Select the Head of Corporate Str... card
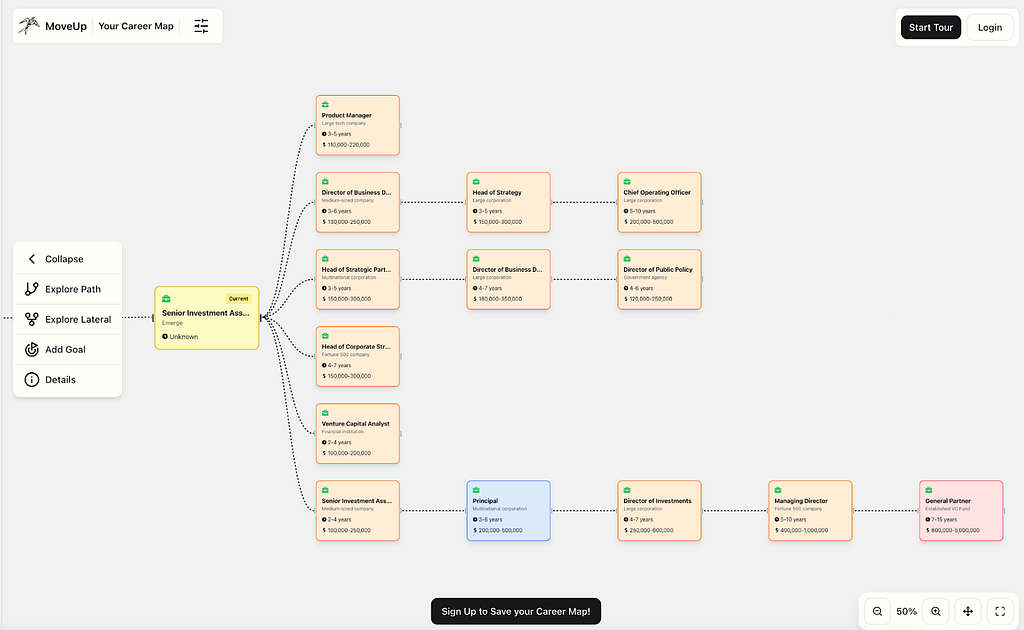Image resolution: width=1024 pixels, height=630 pixels. [357, 356]
